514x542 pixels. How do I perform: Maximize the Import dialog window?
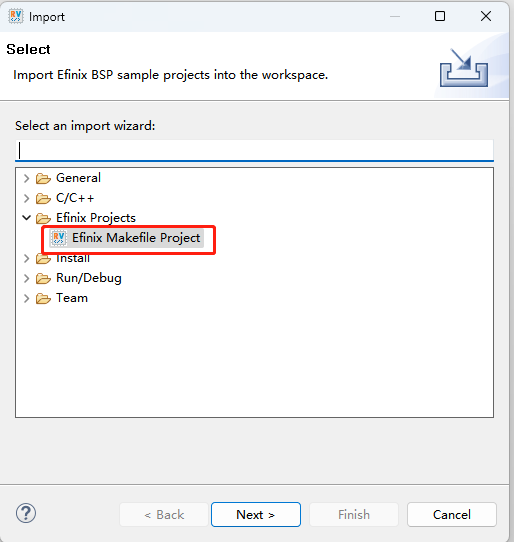tap(440, 16)
